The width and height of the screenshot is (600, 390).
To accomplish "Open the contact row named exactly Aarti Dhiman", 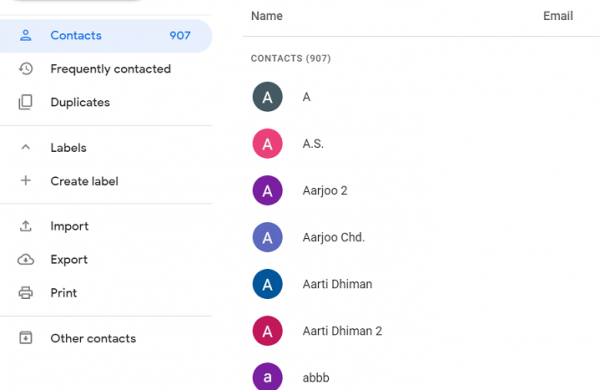I will 337,284.
